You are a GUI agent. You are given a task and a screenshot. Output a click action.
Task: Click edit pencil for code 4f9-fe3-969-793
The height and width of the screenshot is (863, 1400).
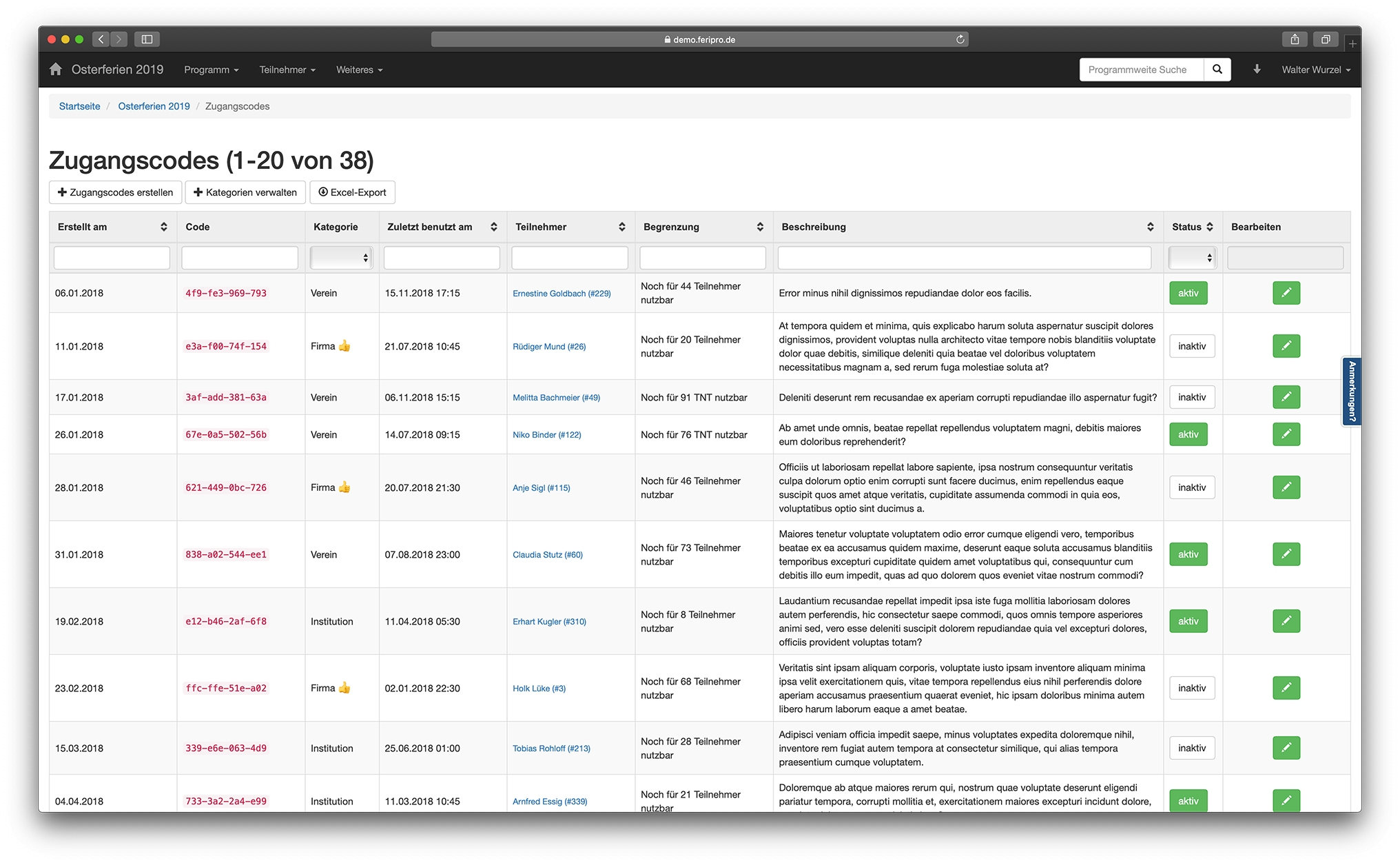[x=1286, y=293]
